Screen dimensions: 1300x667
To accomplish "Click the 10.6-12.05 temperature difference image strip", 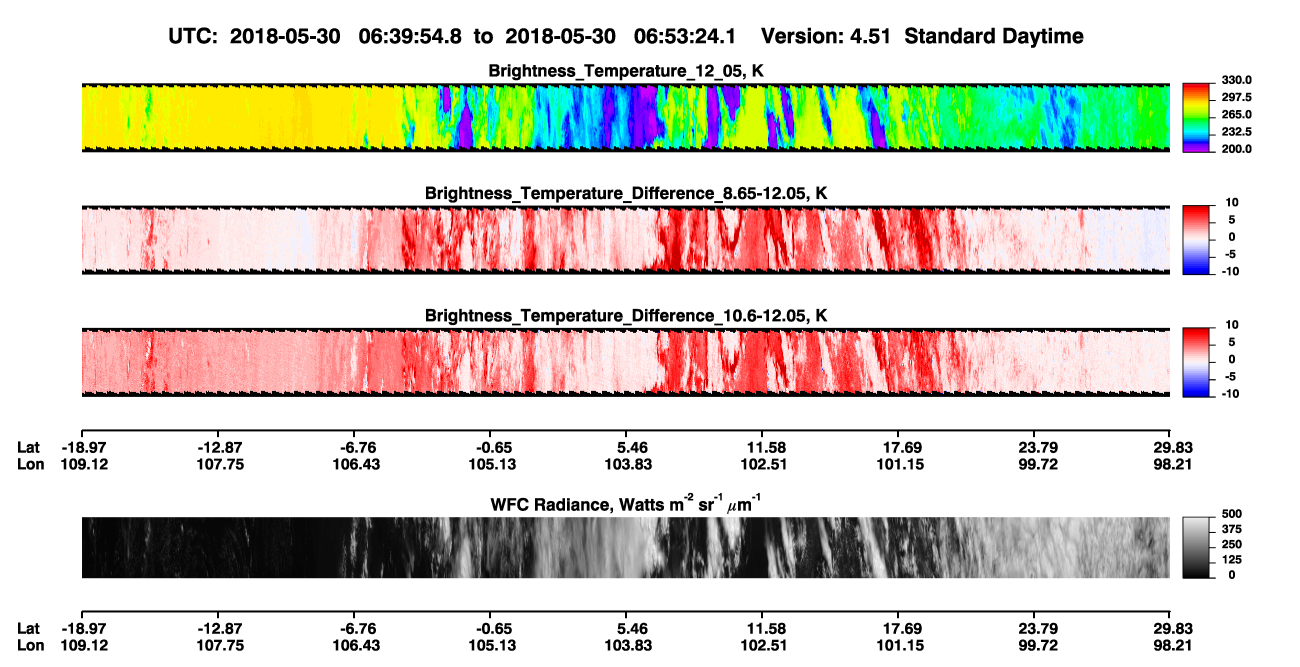I will click(625, 361).
